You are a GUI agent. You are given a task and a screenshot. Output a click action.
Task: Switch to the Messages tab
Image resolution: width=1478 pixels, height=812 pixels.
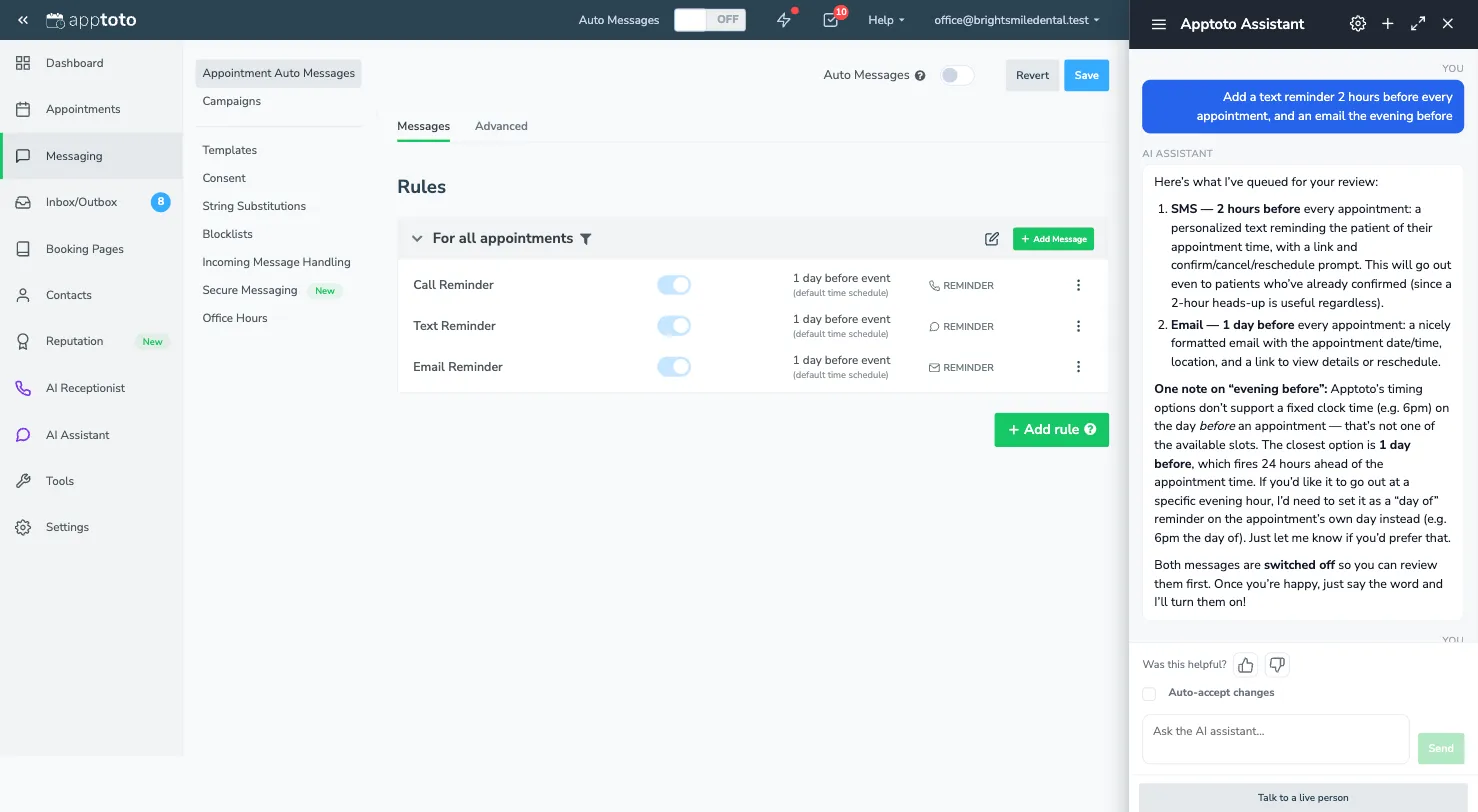click(423, 126)
